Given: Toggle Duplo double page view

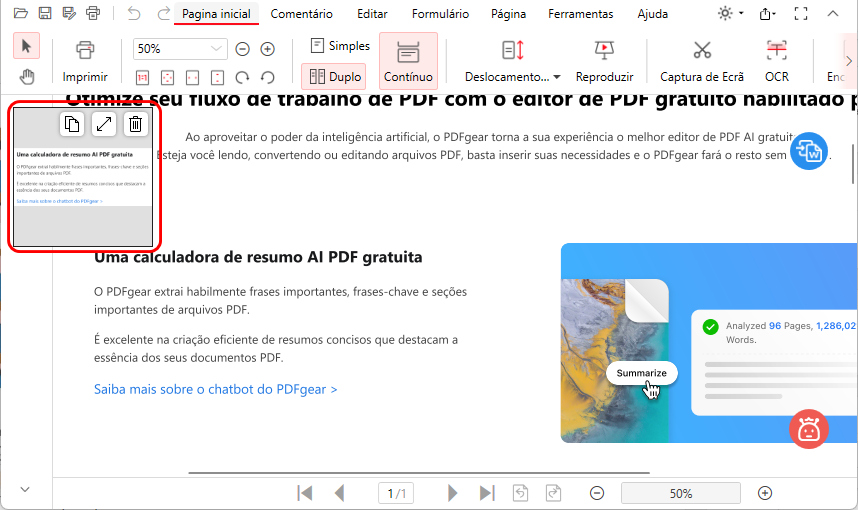Looking at the screenshot, I should tap(335, 77).
